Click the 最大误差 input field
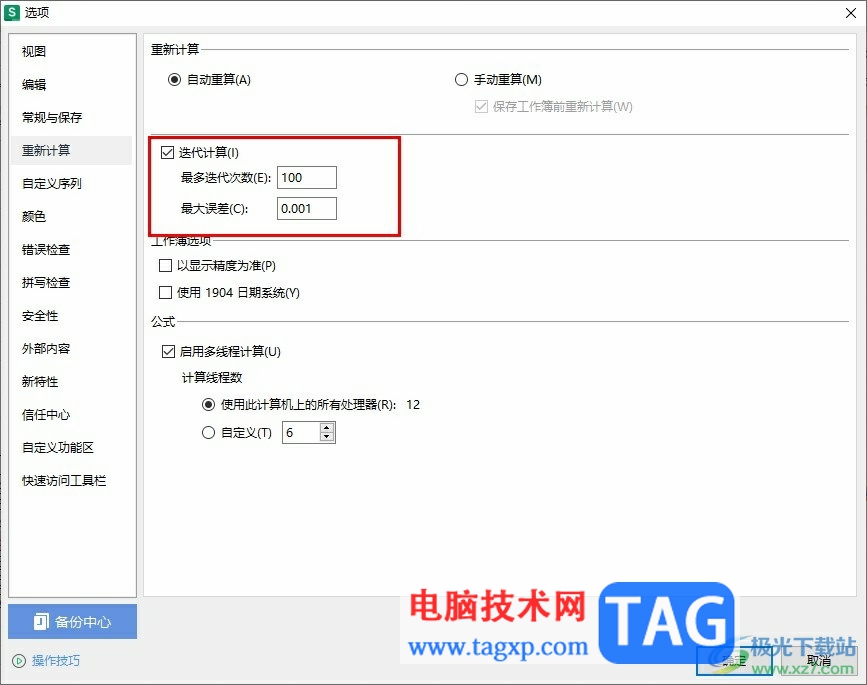This screenshot has height=685, width=867. click(306, 208)
